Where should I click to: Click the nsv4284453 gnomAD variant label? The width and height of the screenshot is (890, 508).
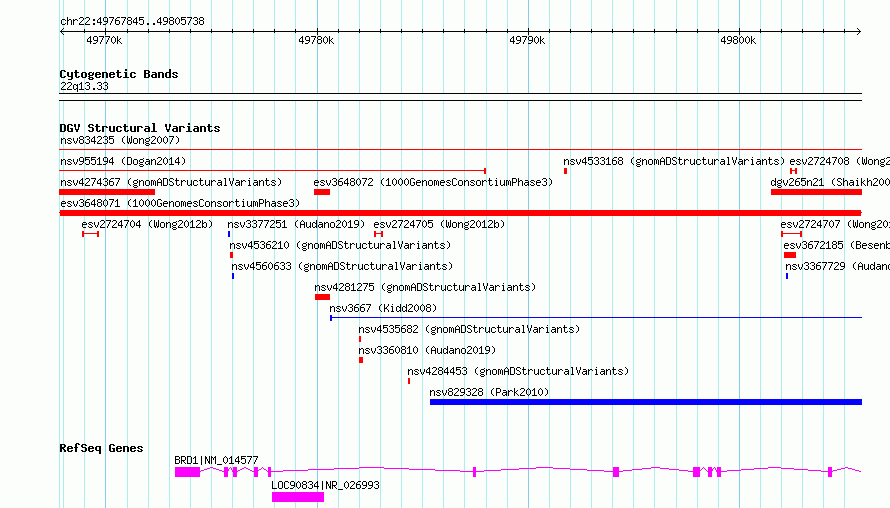[518, 371]
